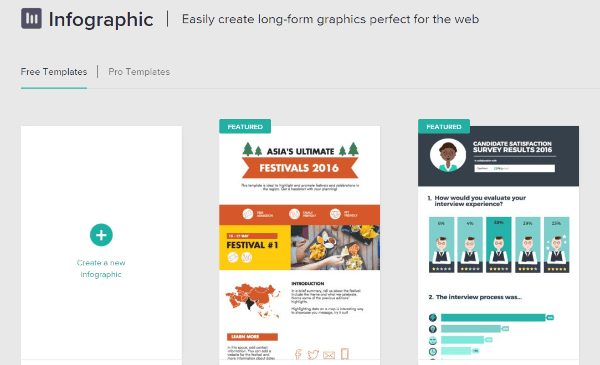Viewport: 600px width, 365px height.
Task: Click the Festival #1 yellow banner
Action: click(255, 248)
